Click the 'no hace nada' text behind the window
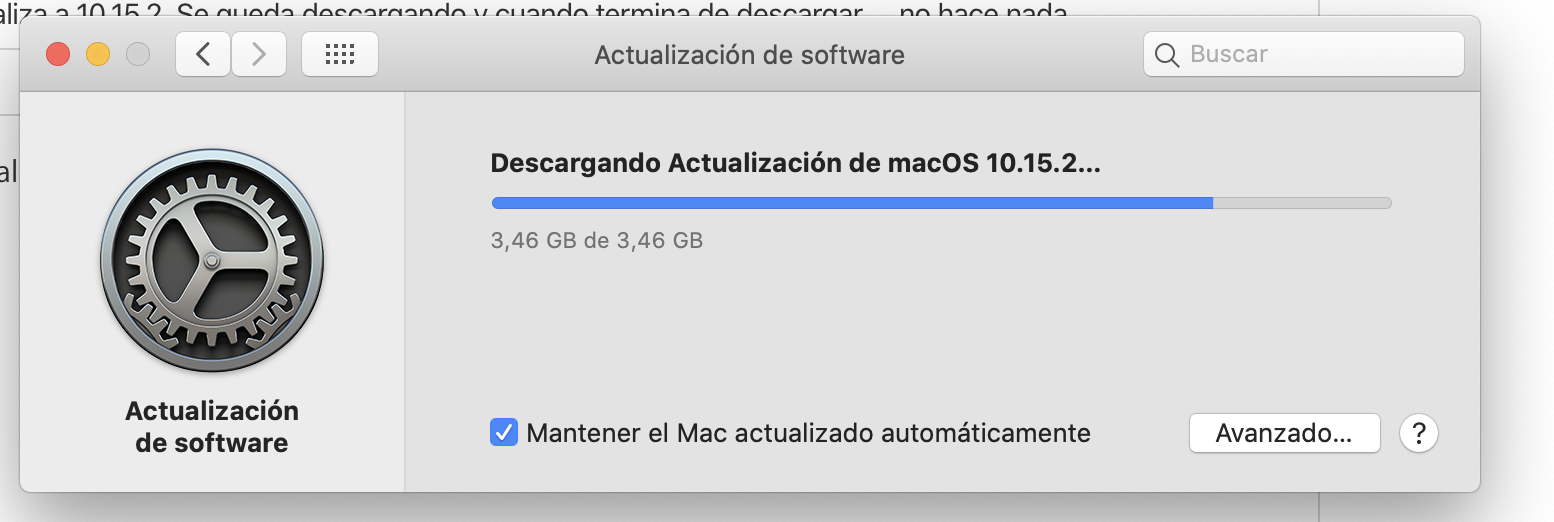 pos(990,10)
